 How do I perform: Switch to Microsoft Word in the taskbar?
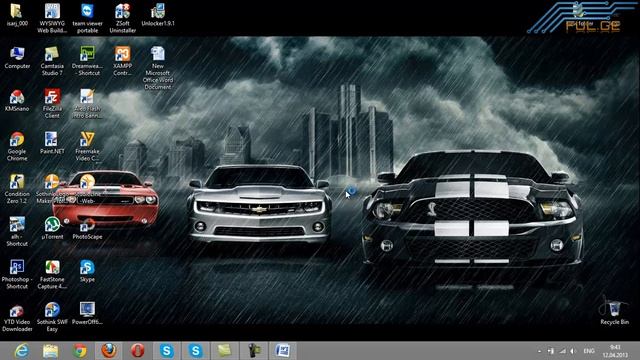tap(282, 351)
